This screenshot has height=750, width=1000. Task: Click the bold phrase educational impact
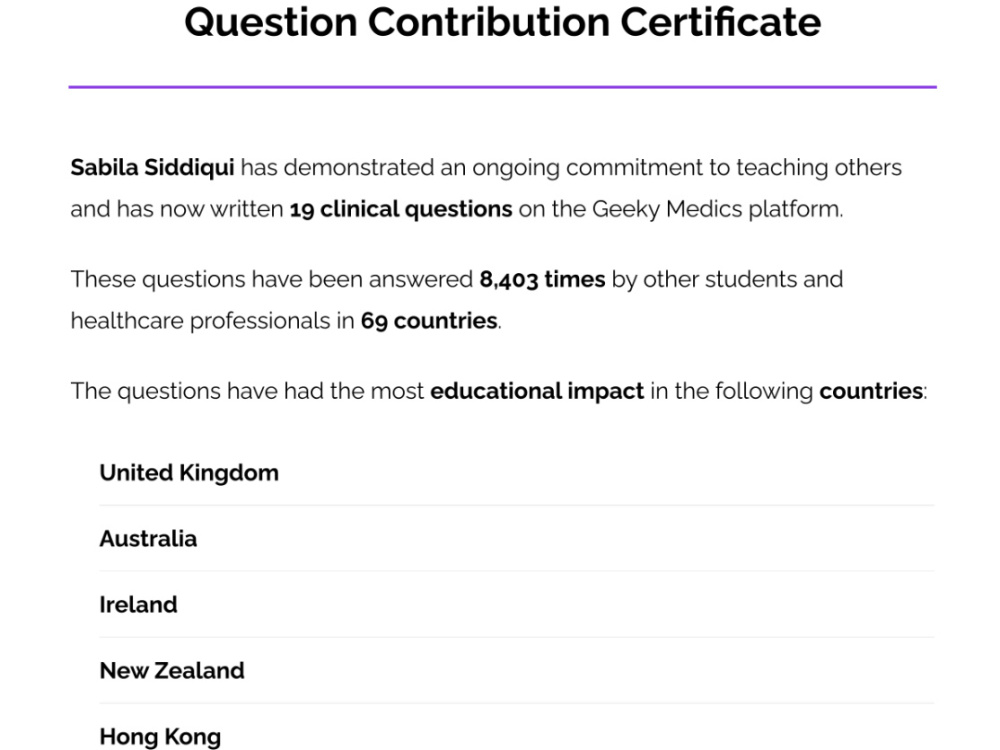point(537,391)
